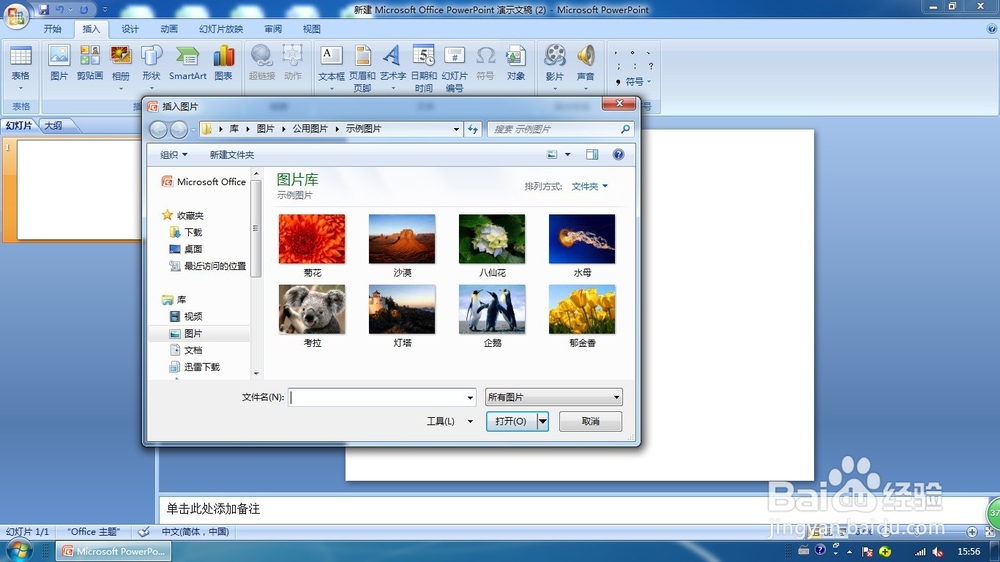1000x562 pixels.
Task: Switch to 开始 ribbon tab
Action: click(x=52, y=29)
